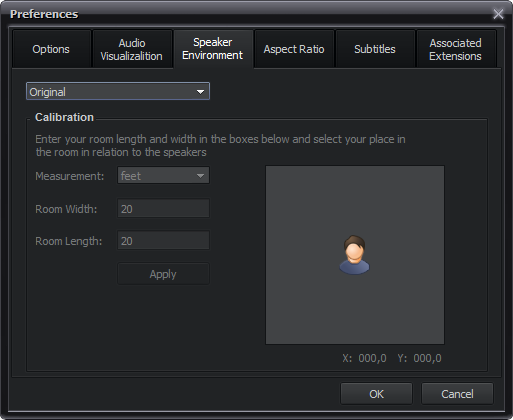Click the Apply calibration button

click(x=163, y=274)
